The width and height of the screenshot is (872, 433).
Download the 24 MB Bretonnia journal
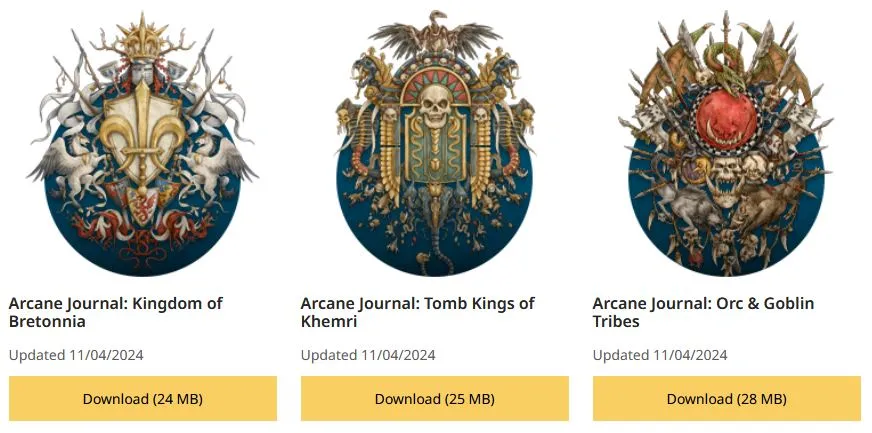pyautogui.click(x=142, y=399)
